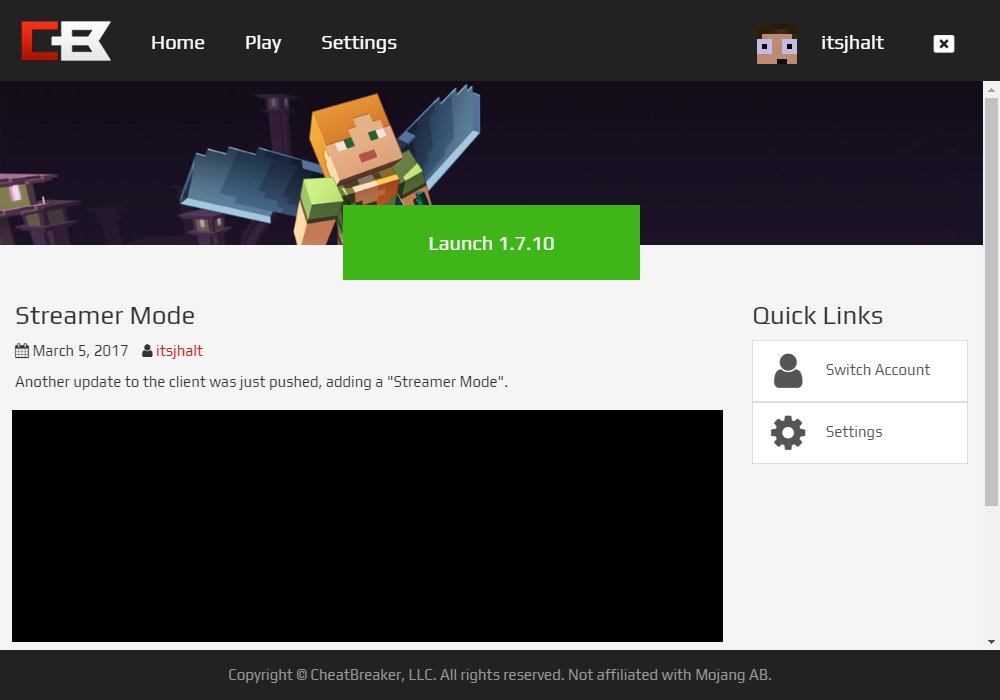Open the Streamer Mode post title

[105, 316]
